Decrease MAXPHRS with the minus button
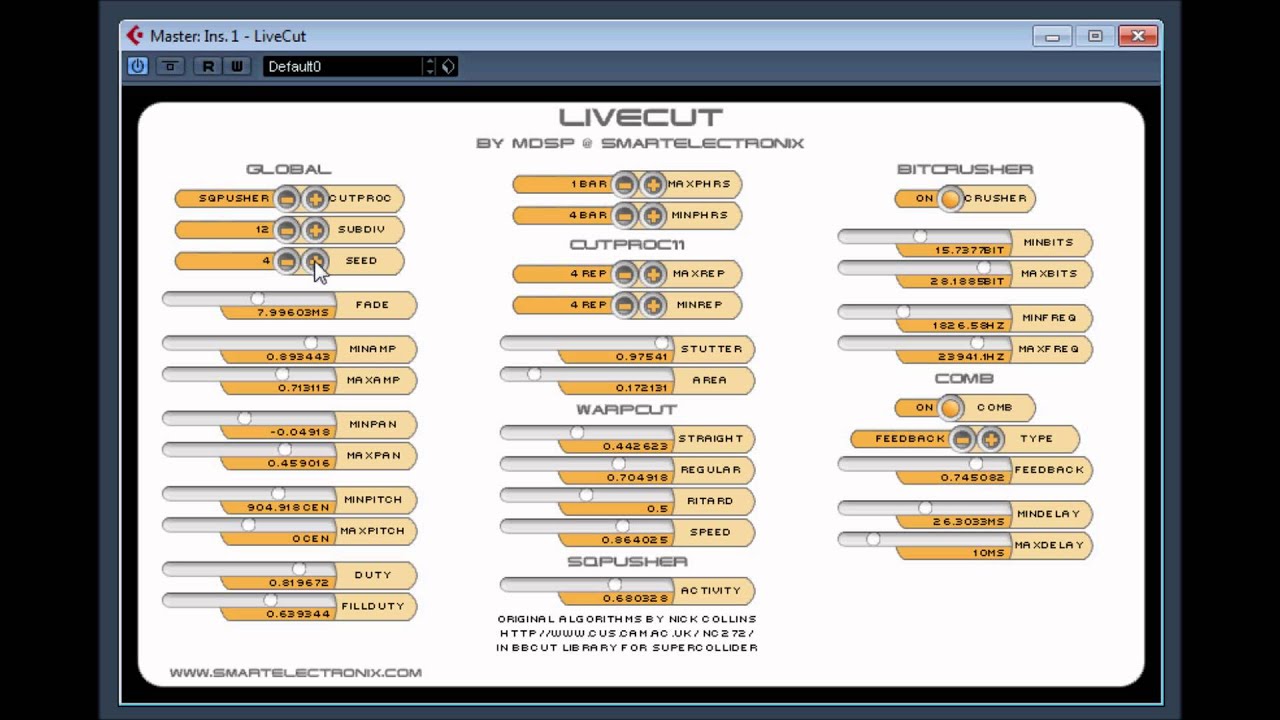Viewport: 1280px width, 720px height. pyautogui.click(x=625, y=184)
